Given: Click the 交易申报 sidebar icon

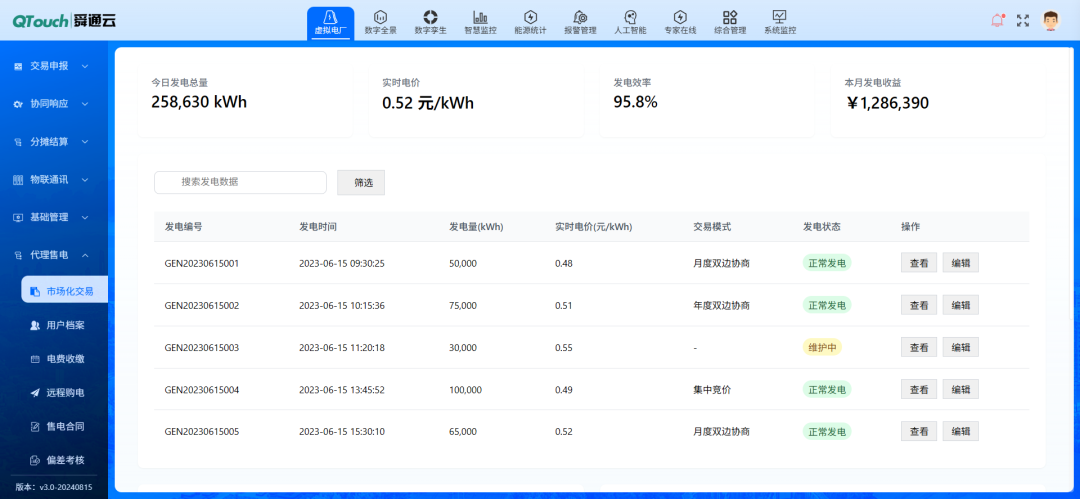Looking at the screenshot, I should click(x=18, y=66).
